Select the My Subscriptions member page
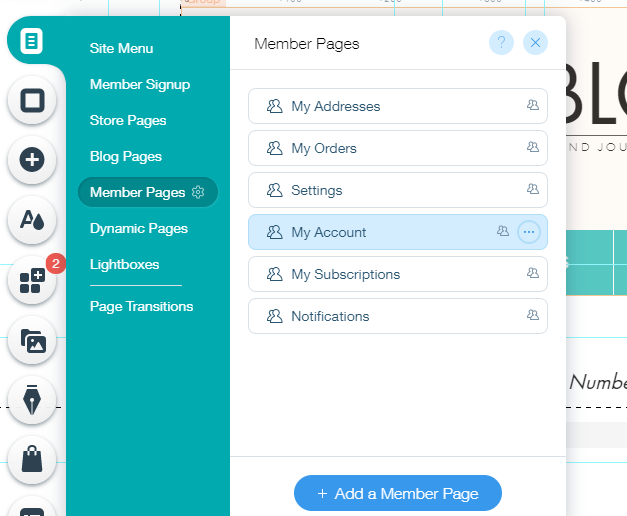This screenshot has width=627, height=516. 398,274
